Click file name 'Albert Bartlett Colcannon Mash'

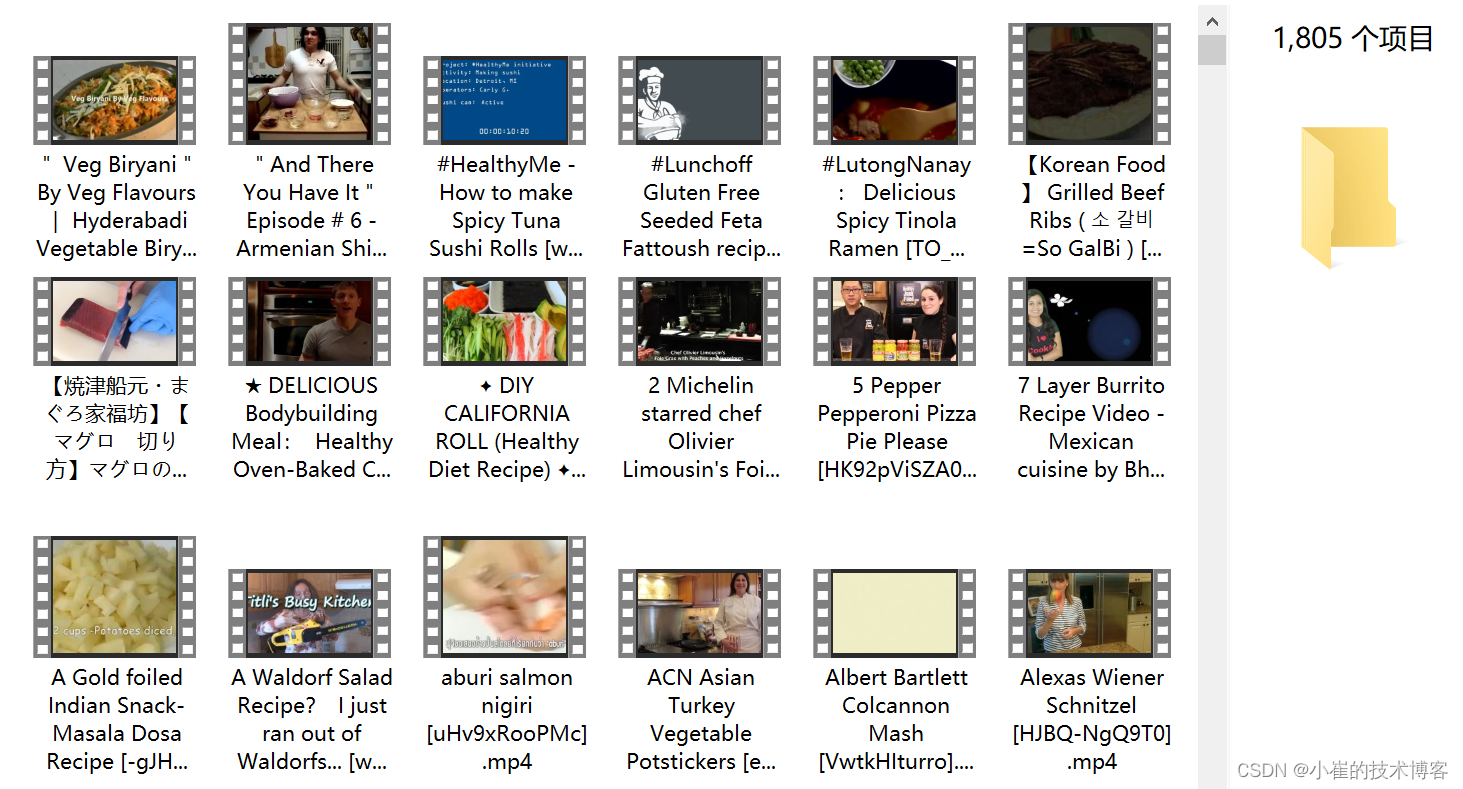[896, 720]
